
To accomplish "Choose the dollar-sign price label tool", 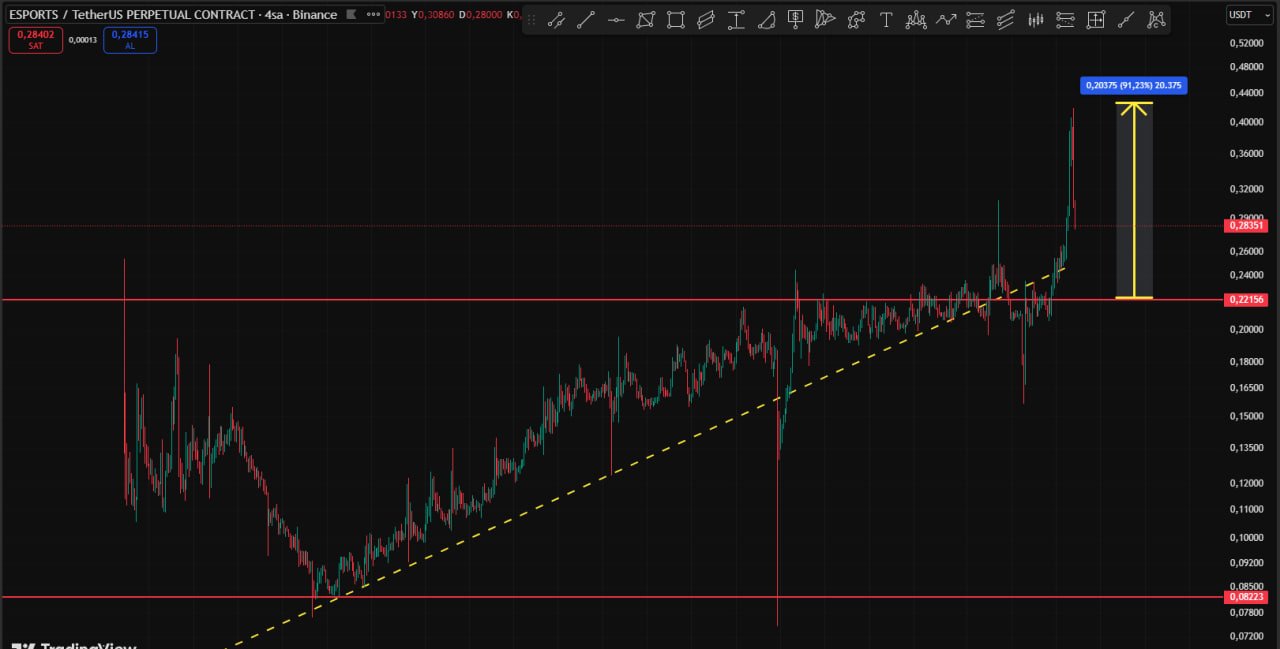I will click(x=796, y=20).
